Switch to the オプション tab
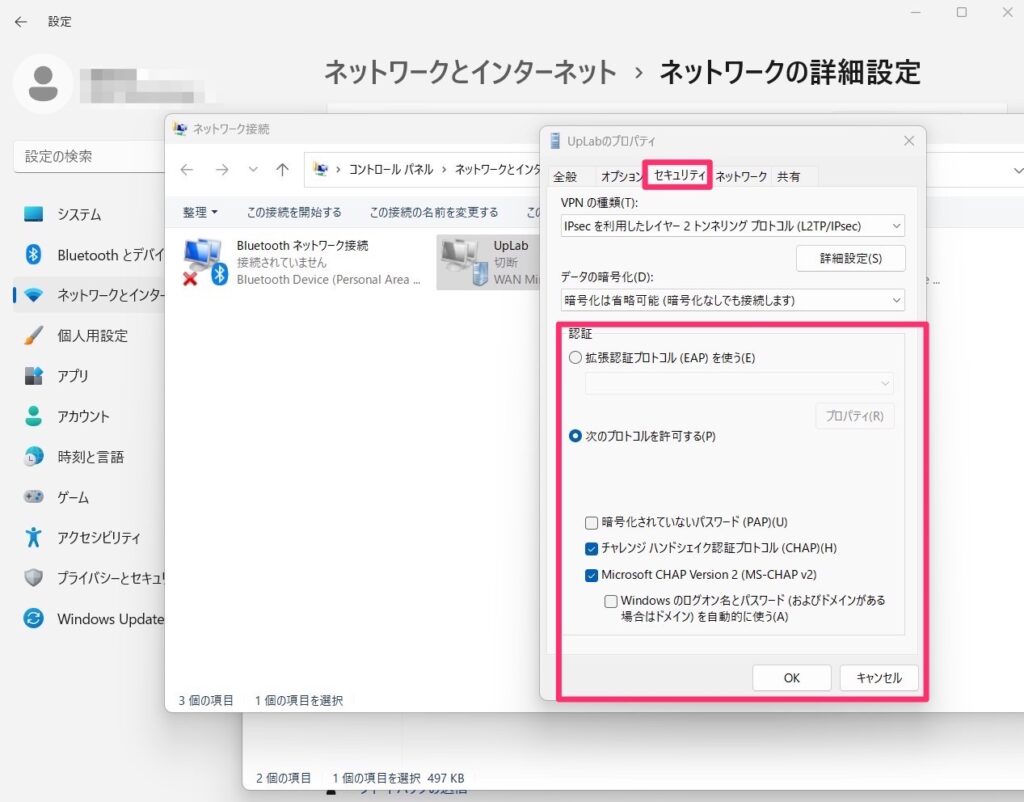The image size is (1024, 802). [621, 177]
